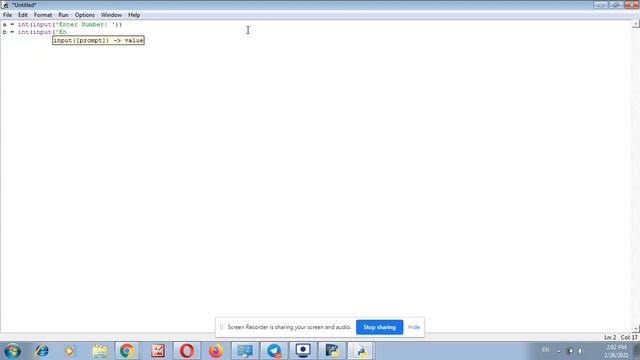Click the editor scrollbar up arrow
The height and width of the screenshot is (360, 640).
tap(636, 24)
